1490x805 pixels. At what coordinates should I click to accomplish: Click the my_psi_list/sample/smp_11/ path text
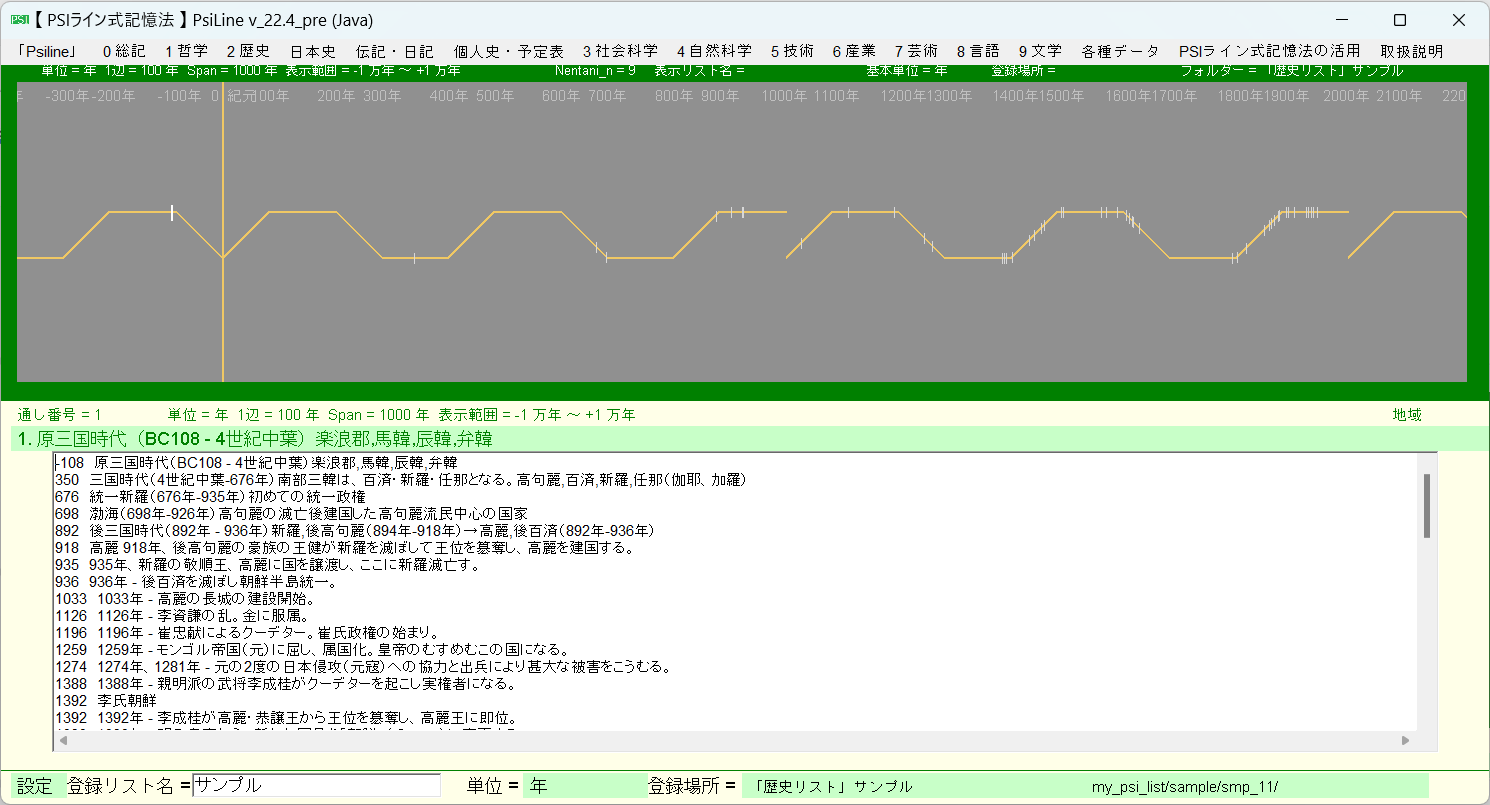pos(1185,787)
